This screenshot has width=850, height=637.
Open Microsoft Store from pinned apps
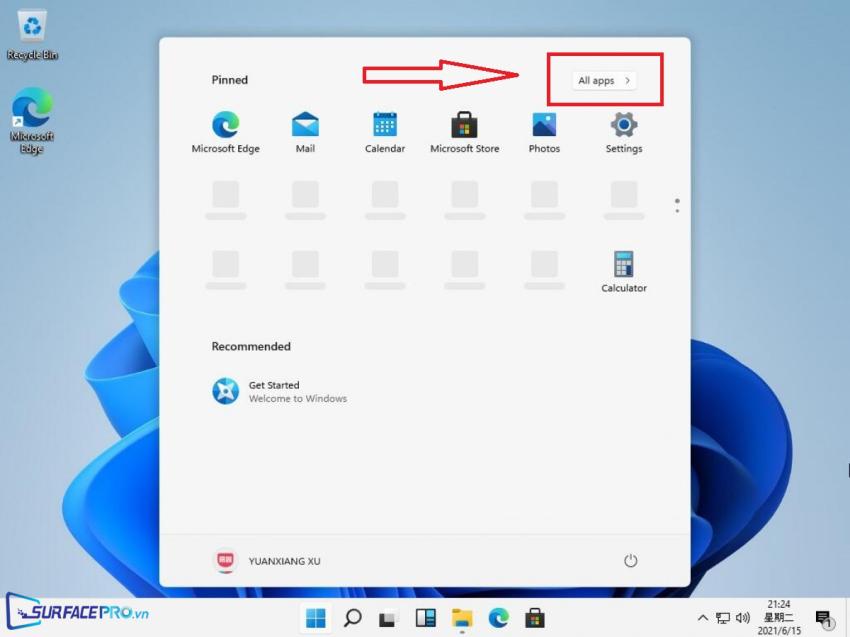tap(465, 133)
